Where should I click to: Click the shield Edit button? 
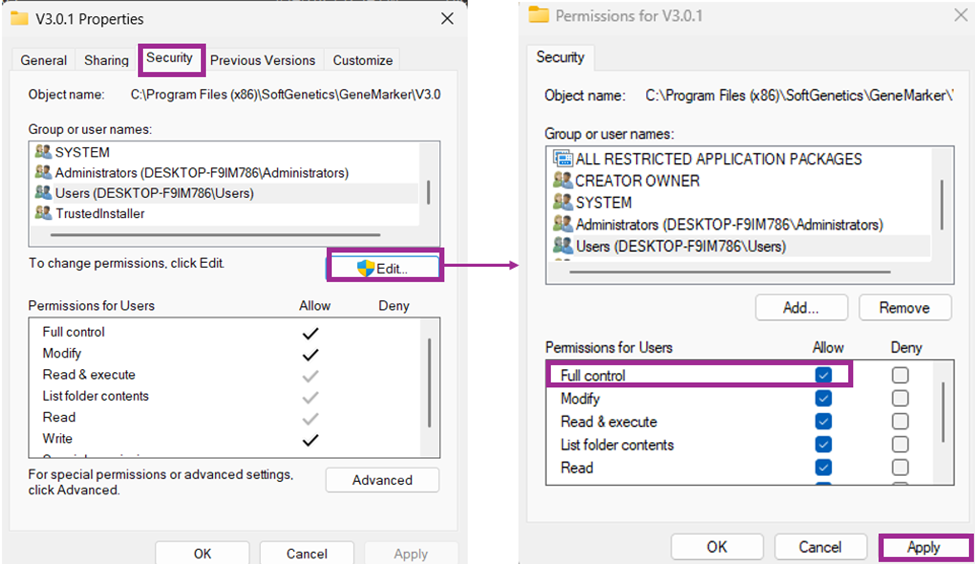pos(384,267)
